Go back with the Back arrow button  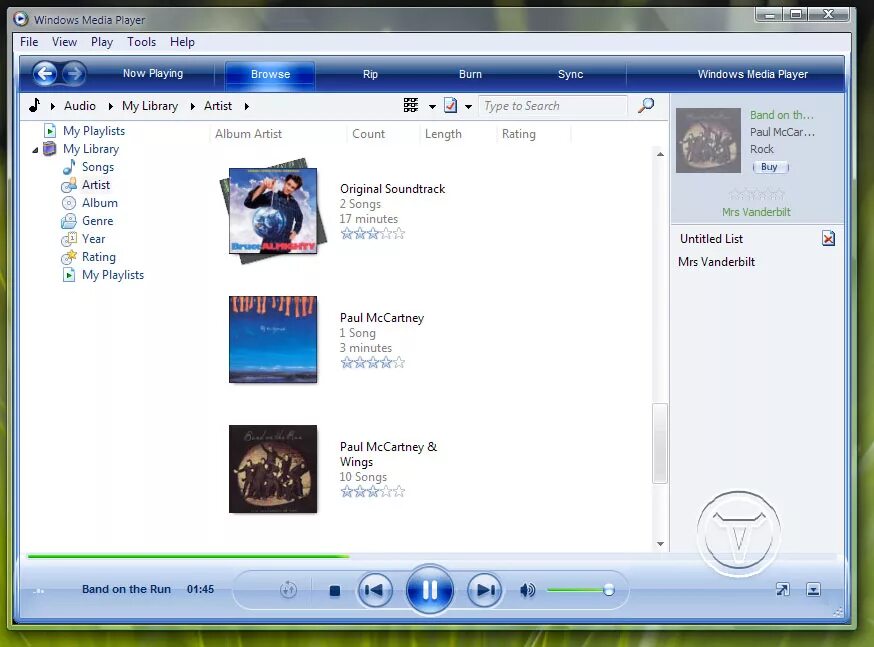(x=45, y=74)
